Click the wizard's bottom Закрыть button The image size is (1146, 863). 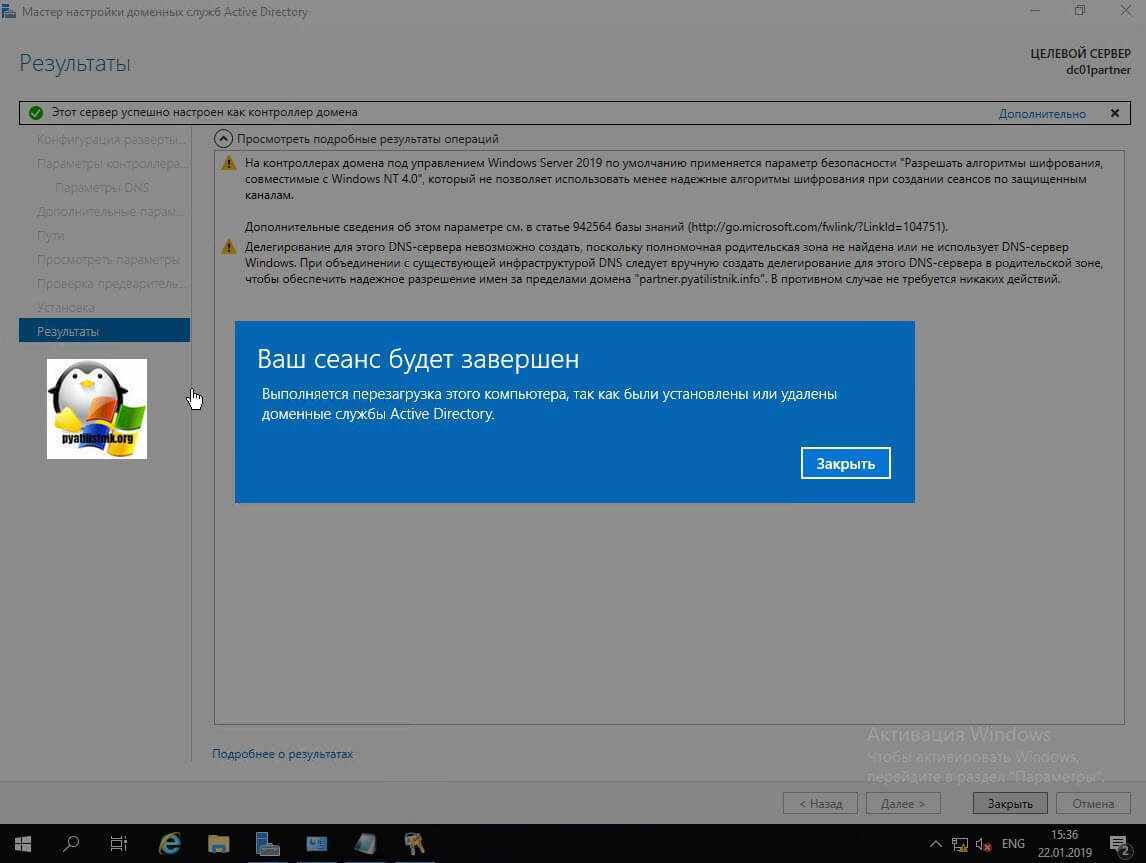[x=1010, y=803]
